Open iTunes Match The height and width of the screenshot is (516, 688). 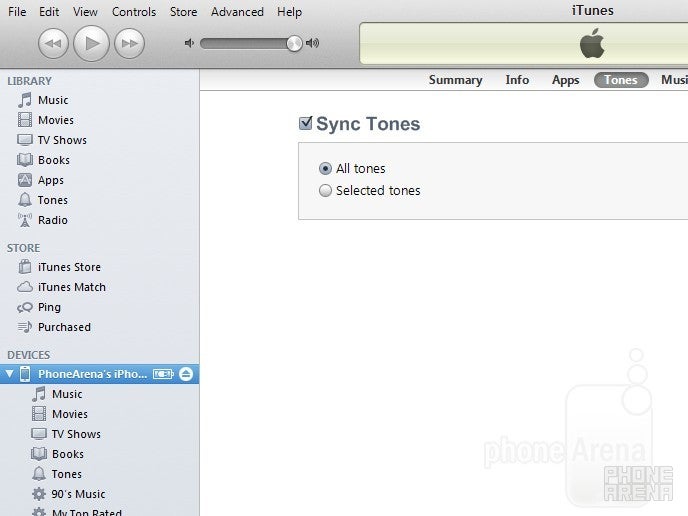pos(61,287)
